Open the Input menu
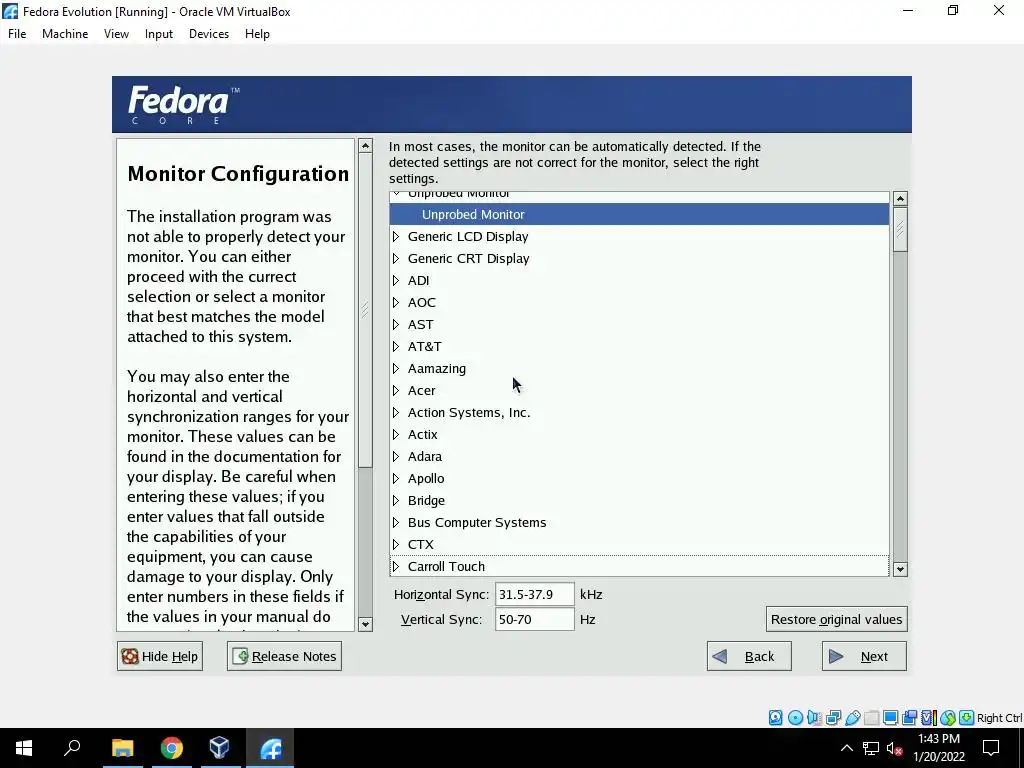Viewport: 1024px width, 768px height. click(159, 34)
